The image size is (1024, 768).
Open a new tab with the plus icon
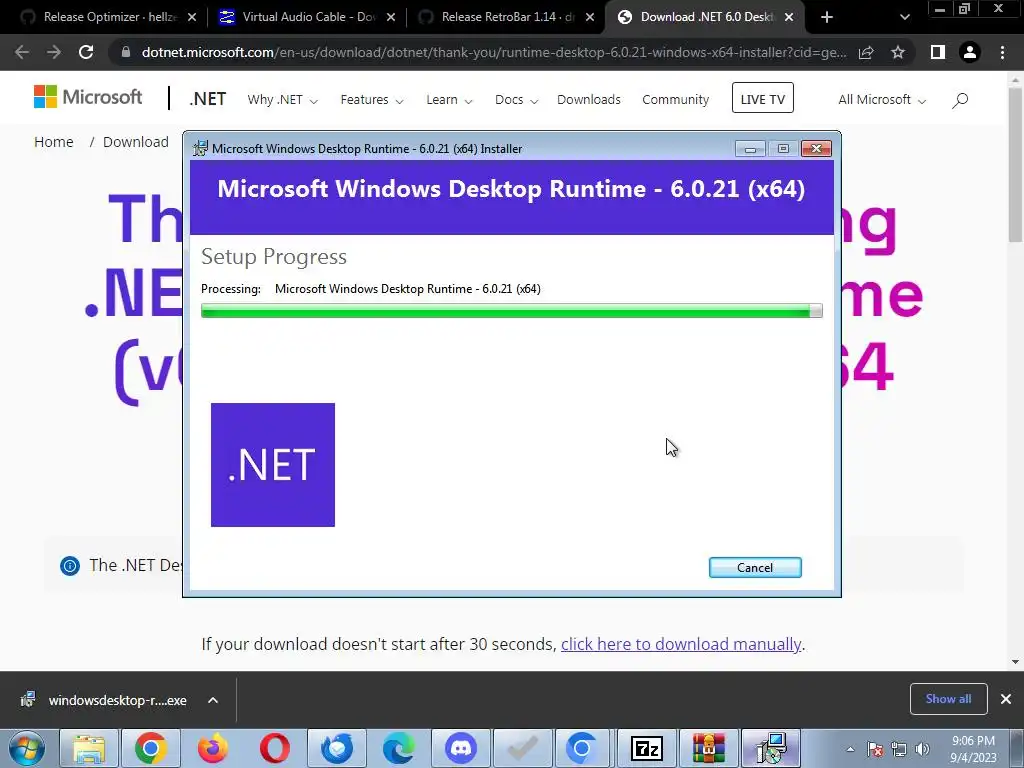pyautogui.click(x=827, y=17)
